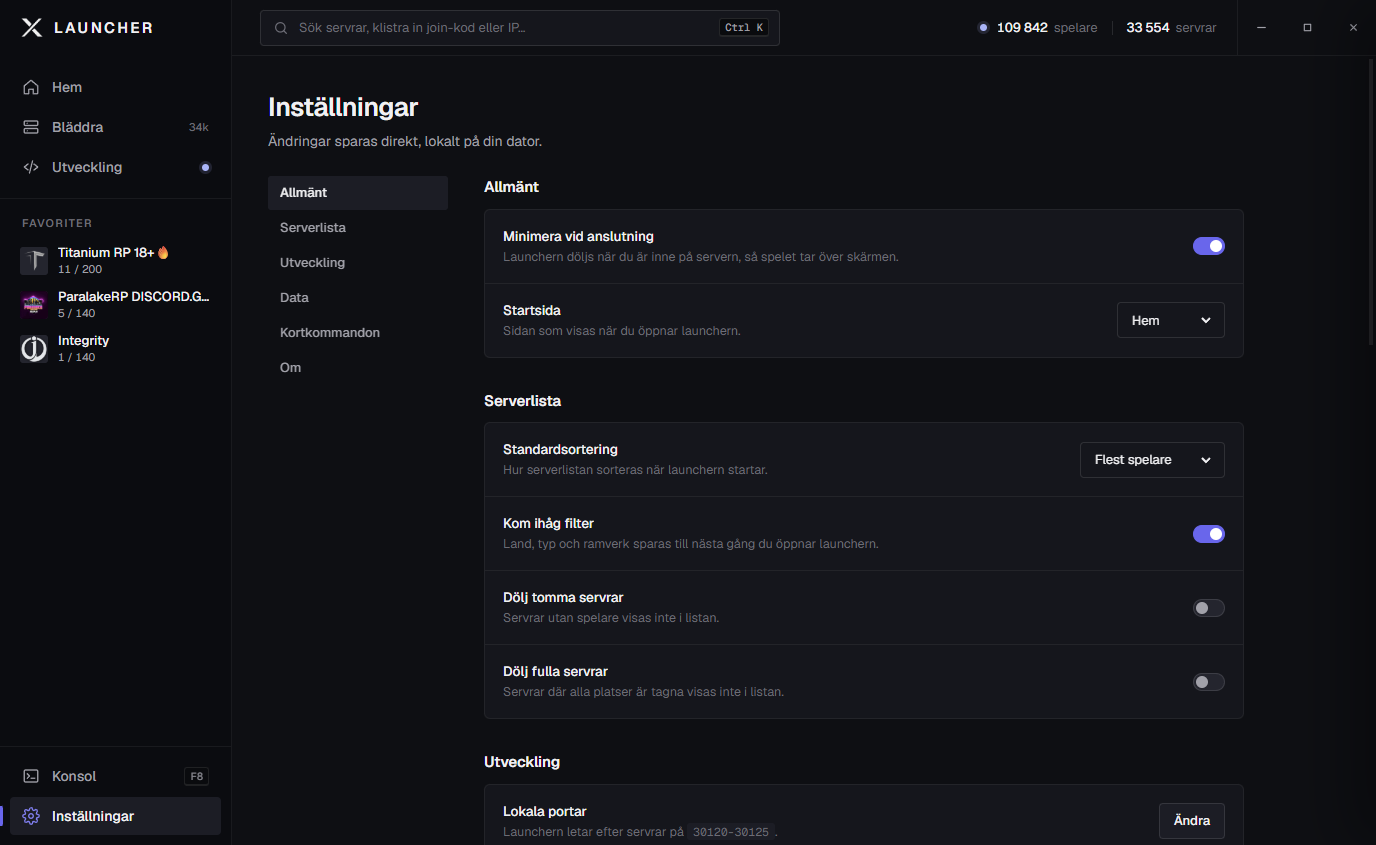Turn off Kom ihåg filter

pos(1208,534)
